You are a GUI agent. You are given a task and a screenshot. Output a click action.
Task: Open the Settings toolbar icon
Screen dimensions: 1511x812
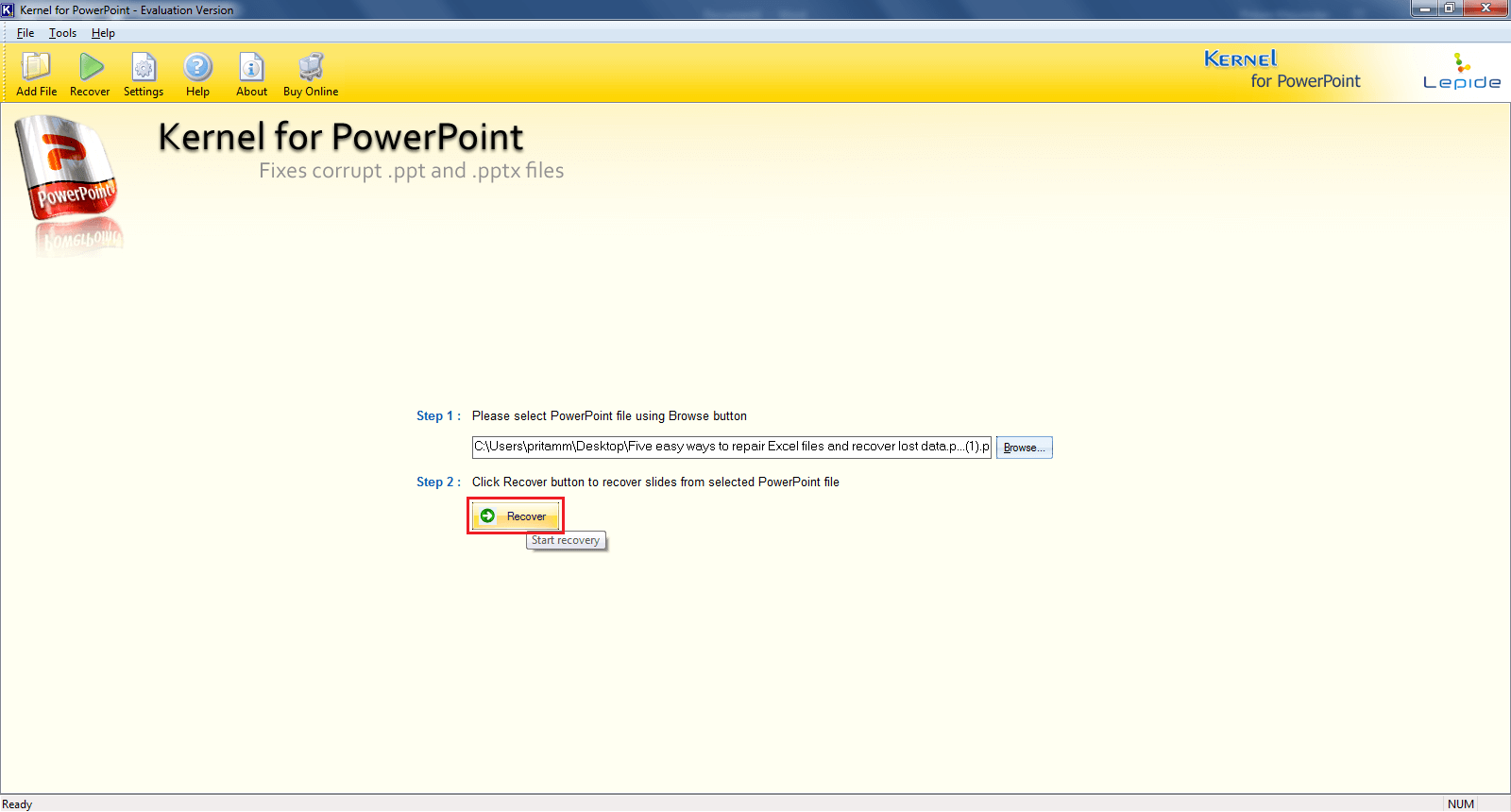[144, 75]
